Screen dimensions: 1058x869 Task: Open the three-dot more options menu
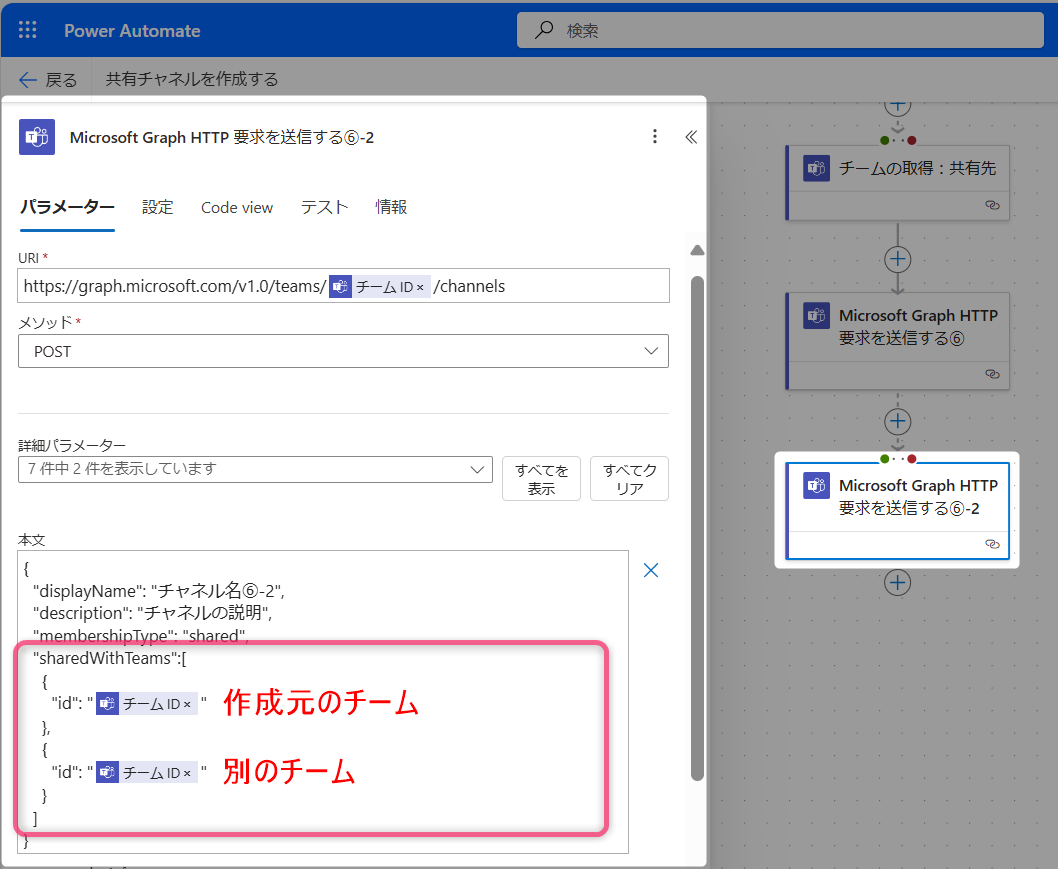coord(655,136)
